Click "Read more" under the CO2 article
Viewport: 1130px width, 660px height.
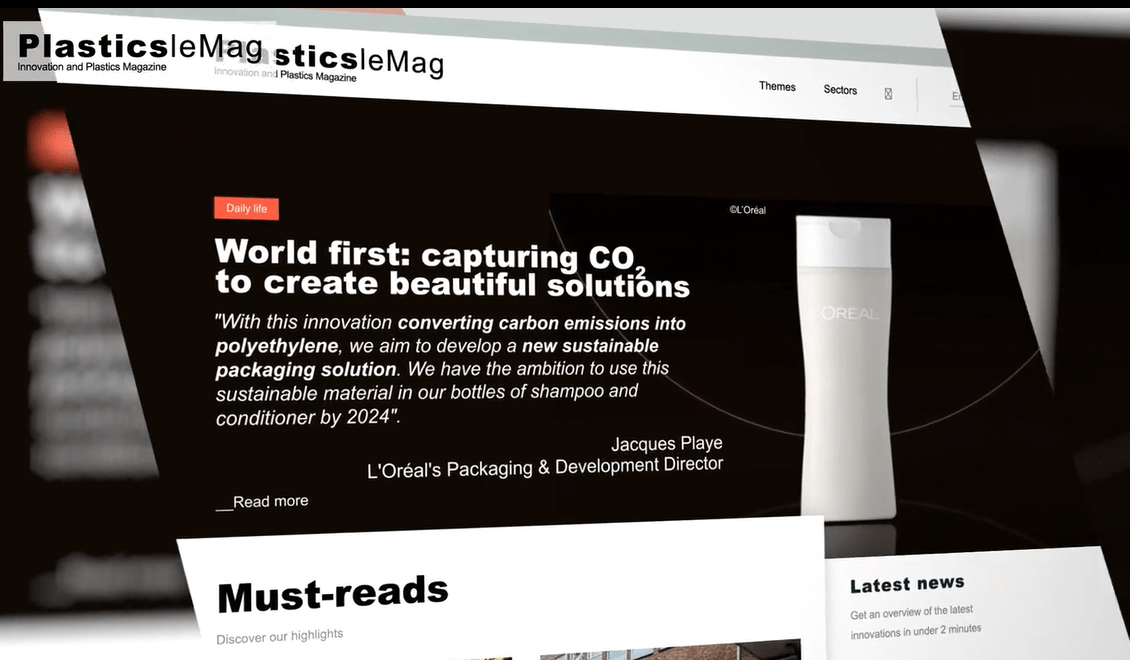(x=270, y=500)
